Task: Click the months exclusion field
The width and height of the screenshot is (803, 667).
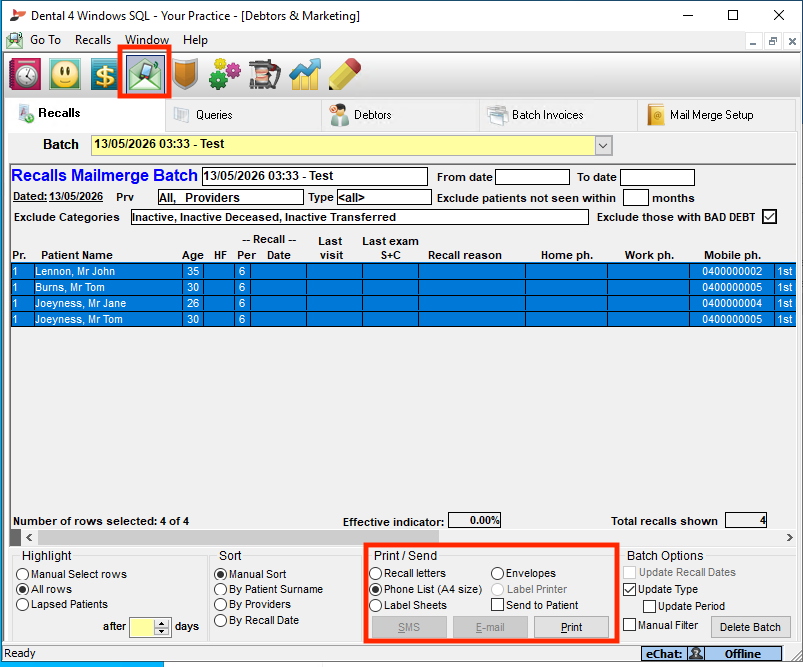Action: [636, 197]
